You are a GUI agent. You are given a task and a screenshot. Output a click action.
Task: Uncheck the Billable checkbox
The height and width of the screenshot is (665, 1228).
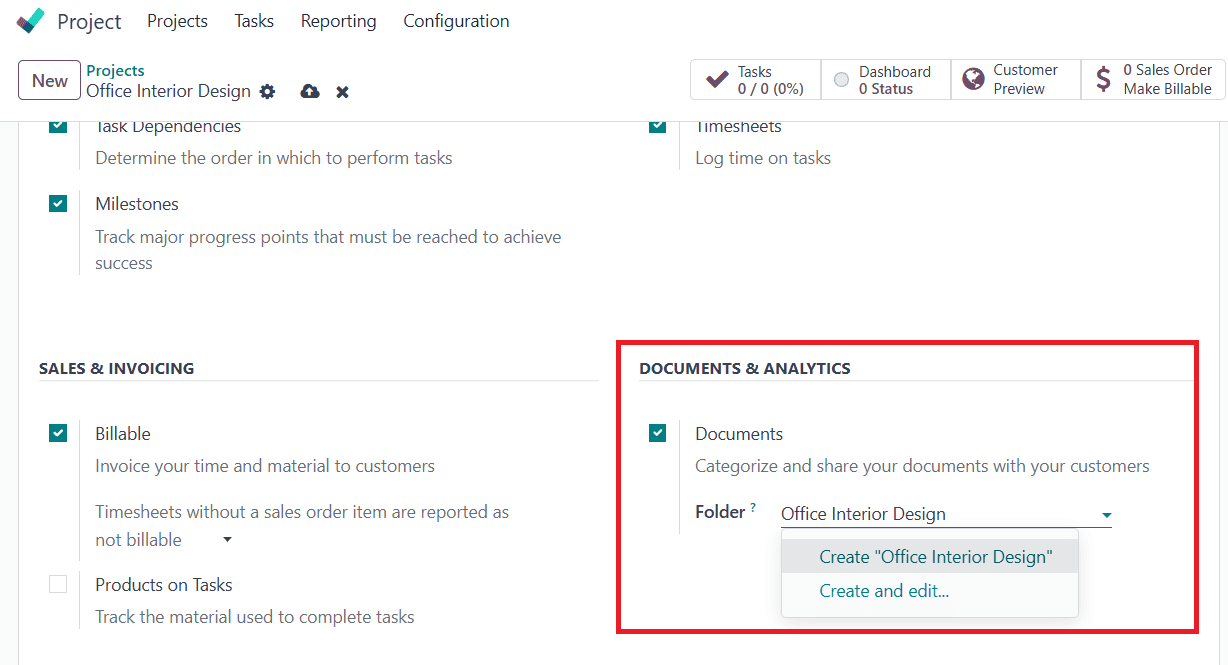(x=58, y=433)
